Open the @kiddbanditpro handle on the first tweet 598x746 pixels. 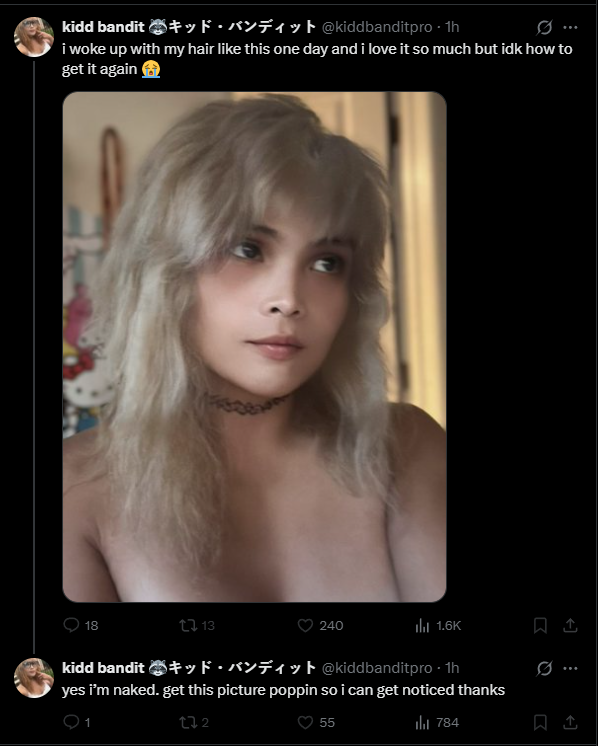point(377,27)
